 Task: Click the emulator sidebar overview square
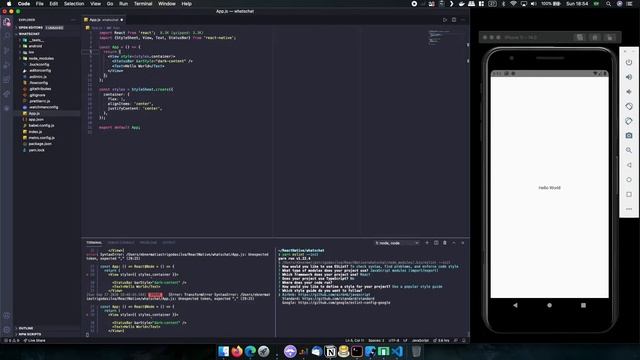click(x=629, y=194)
